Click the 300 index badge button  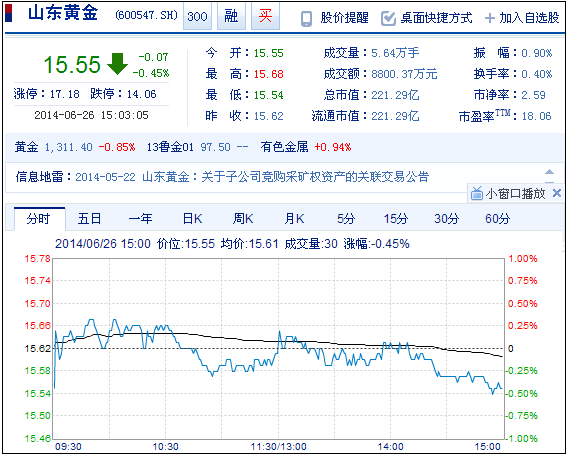[x=197, y=16]
